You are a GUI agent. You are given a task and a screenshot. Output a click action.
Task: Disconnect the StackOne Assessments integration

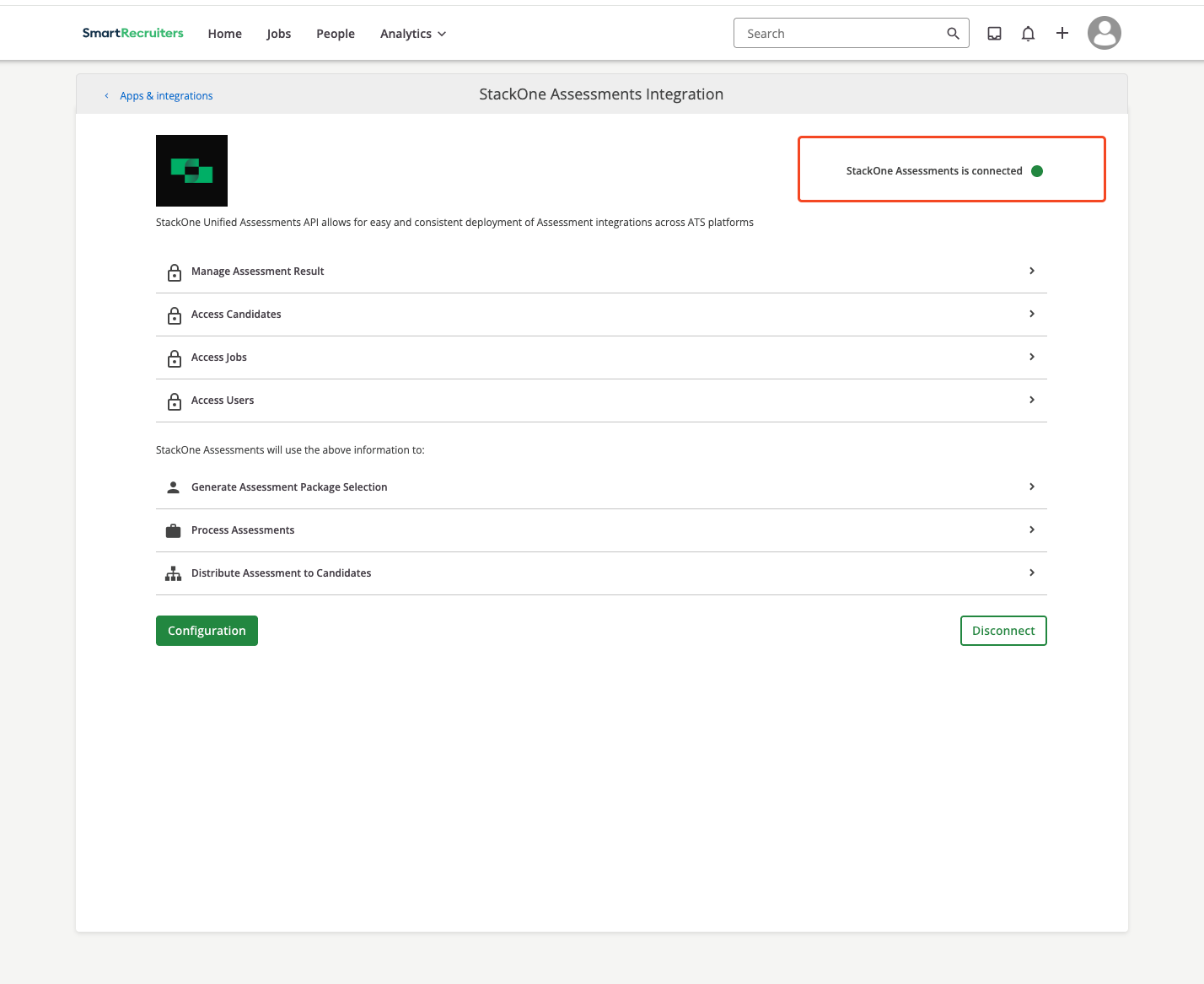(1003, 630)
